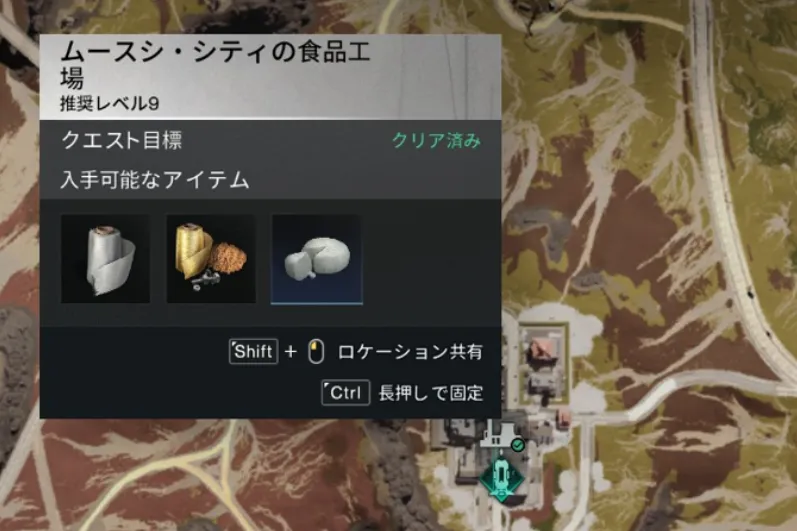Click the white factory location icon on map
The height and width of the screenshot is (531, 797).
(x=501, y=435)
